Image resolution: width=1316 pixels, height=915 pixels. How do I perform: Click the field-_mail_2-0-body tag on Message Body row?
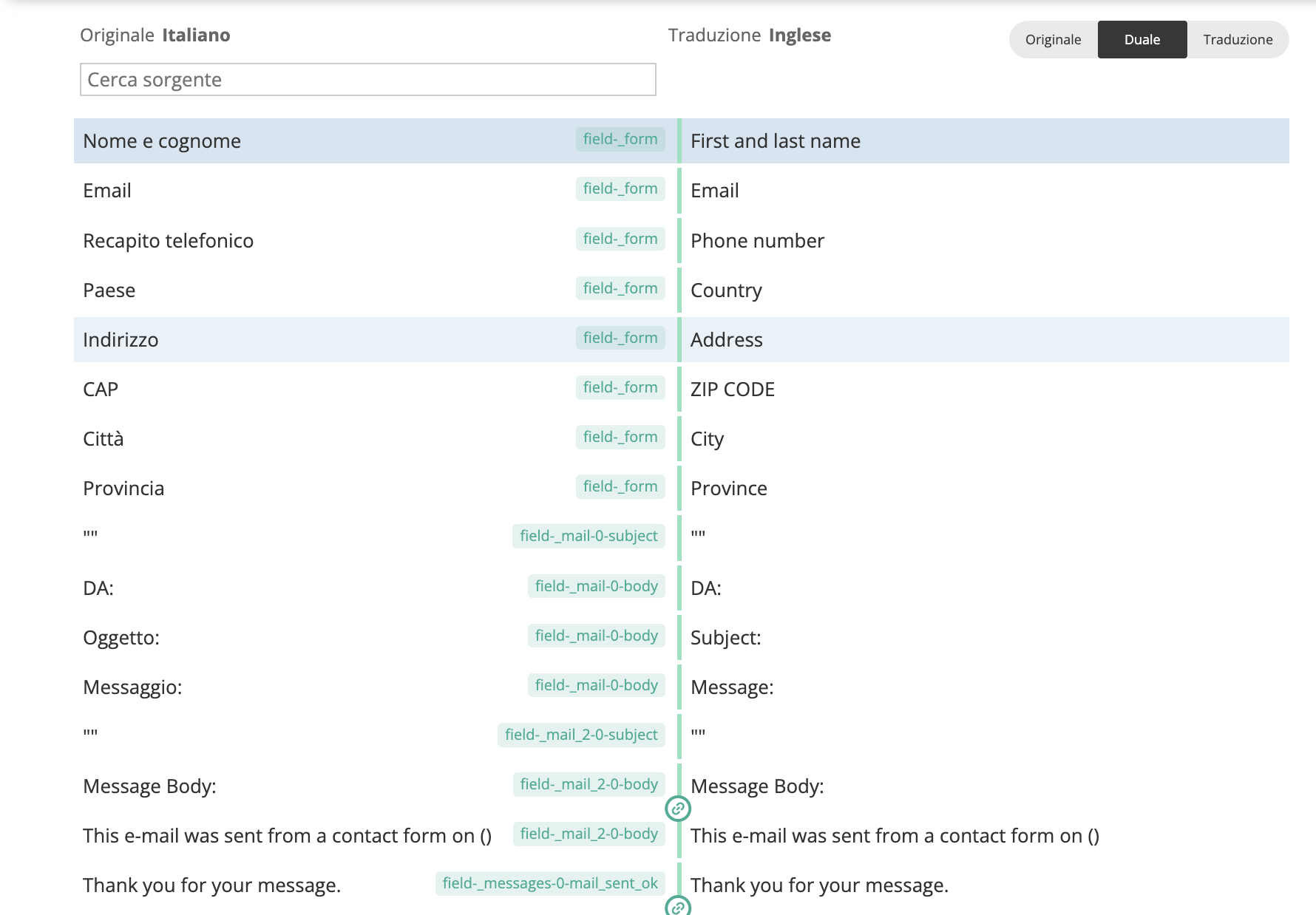(x=589, y=784)
